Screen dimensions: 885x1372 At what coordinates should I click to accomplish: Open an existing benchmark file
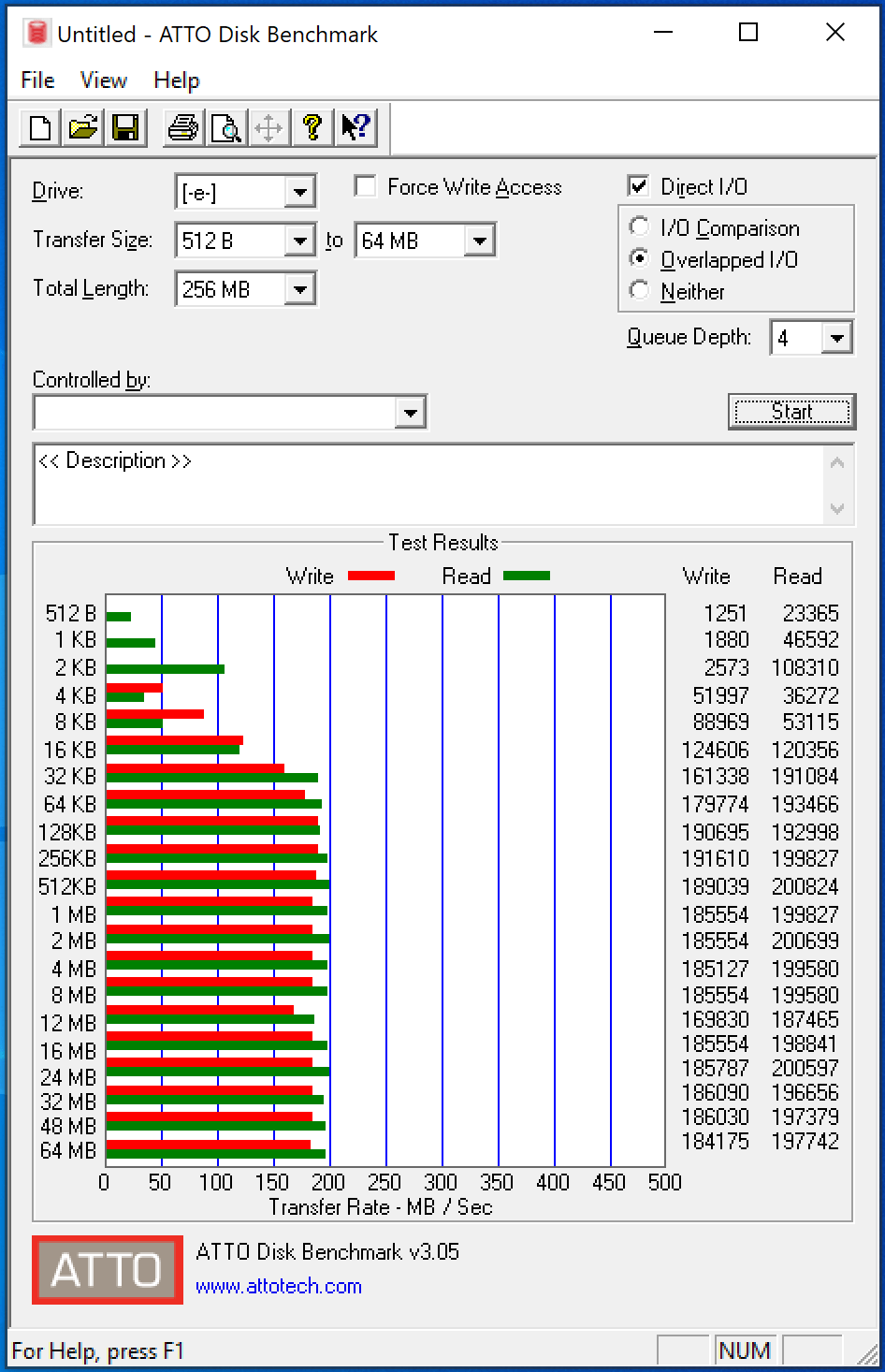click(x=82, y=127)
